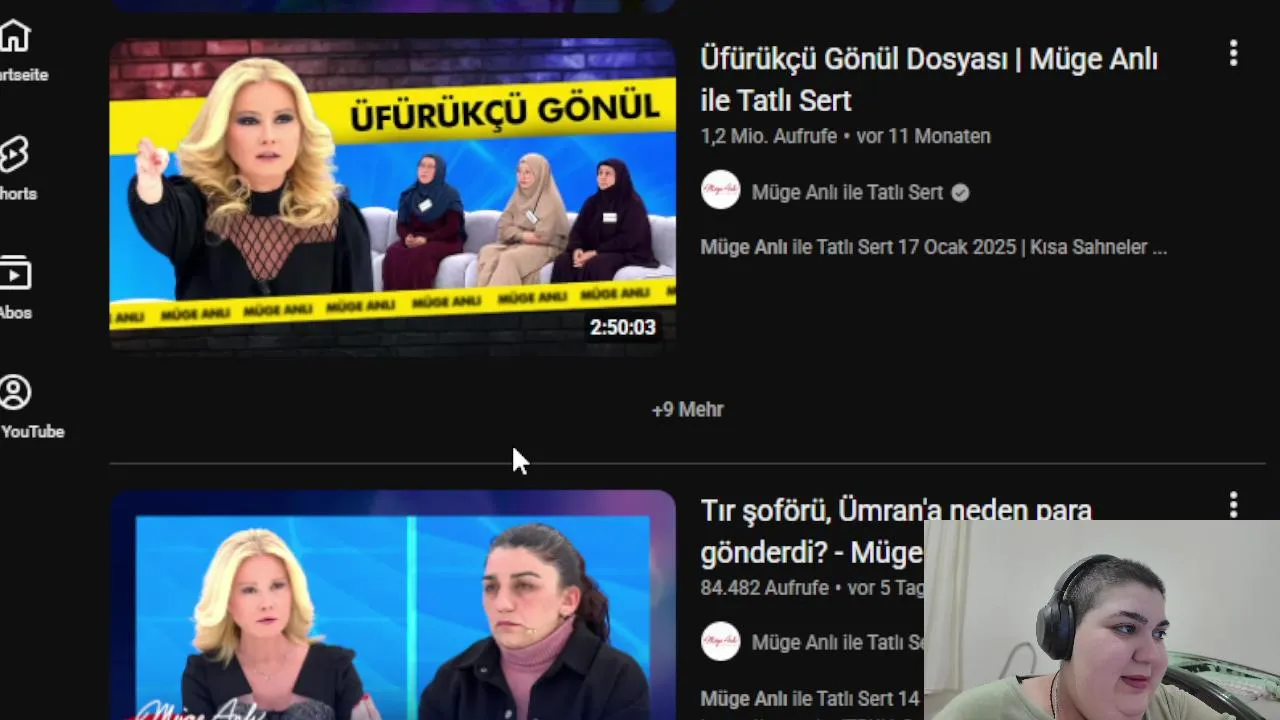This screenshot has height=720, width=1280.
Task: Open the three-dot menu for the Üfürükçü Gönül video
Action: point(1233,53)
